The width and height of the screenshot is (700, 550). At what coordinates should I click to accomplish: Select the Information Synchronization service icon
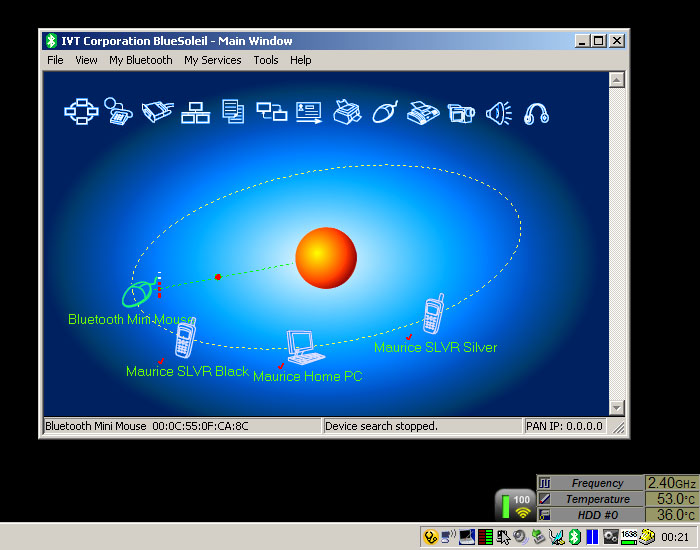coord(271,112)
